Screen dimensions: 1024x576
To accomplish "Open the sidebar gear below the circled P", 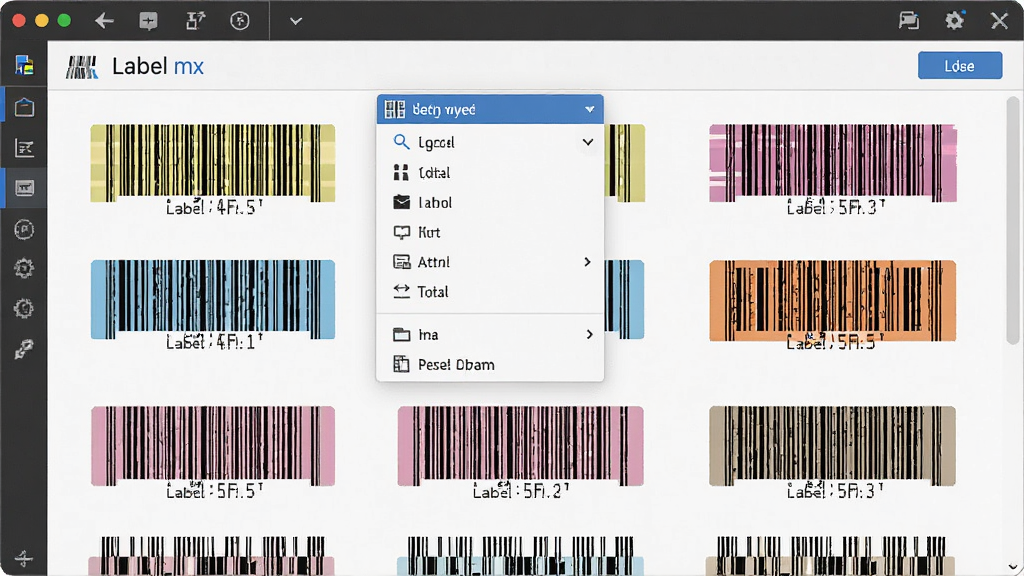I will (24, 268).
